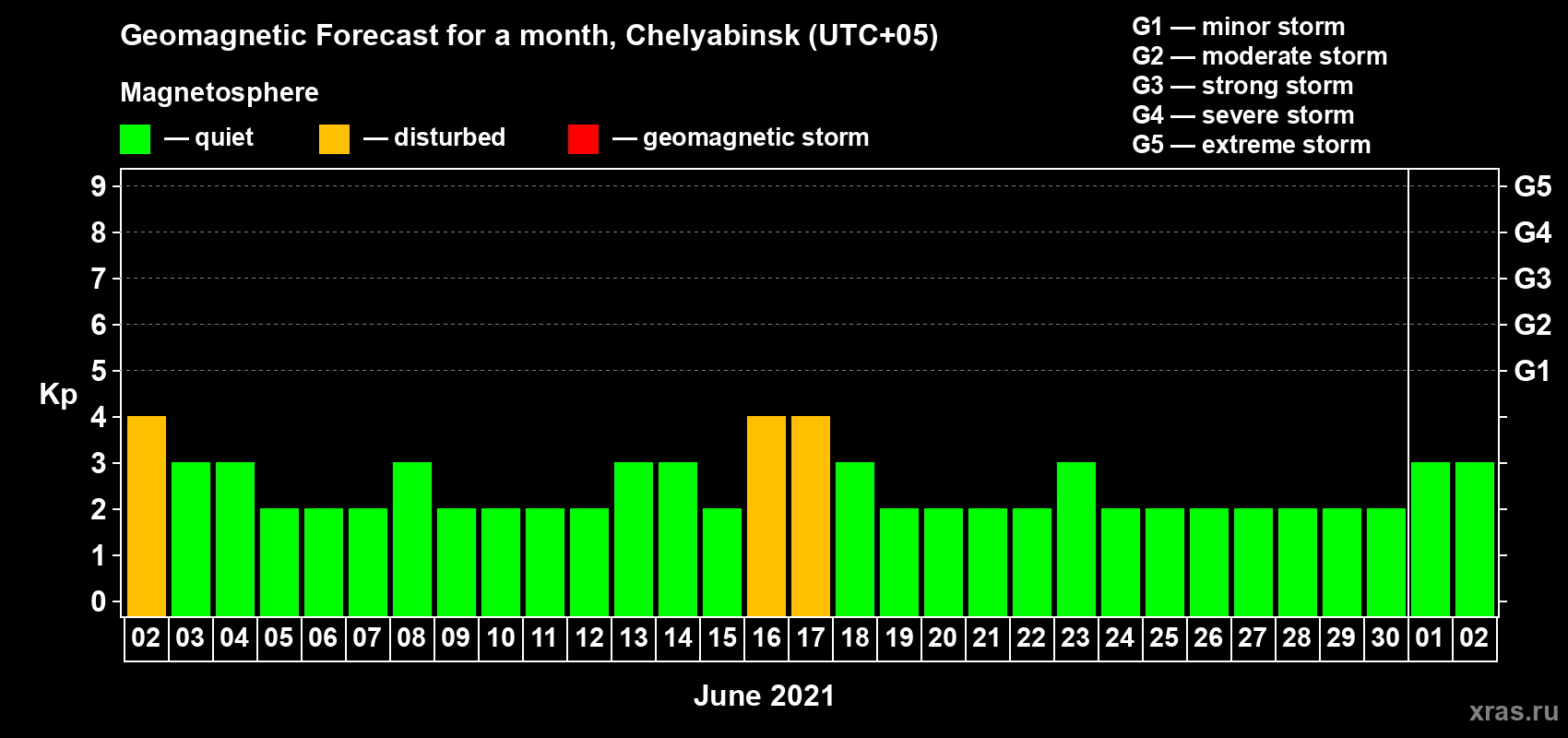Image resolution: width=1568 pixels, height=738 pixels.
Task: Click the Kp scale value 9 on the left axis
Action: 99,186
